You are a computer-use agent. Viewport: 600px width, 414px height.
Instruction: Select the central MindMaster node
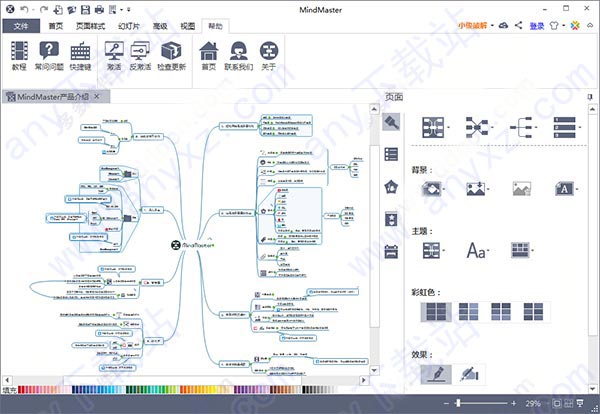193,245
